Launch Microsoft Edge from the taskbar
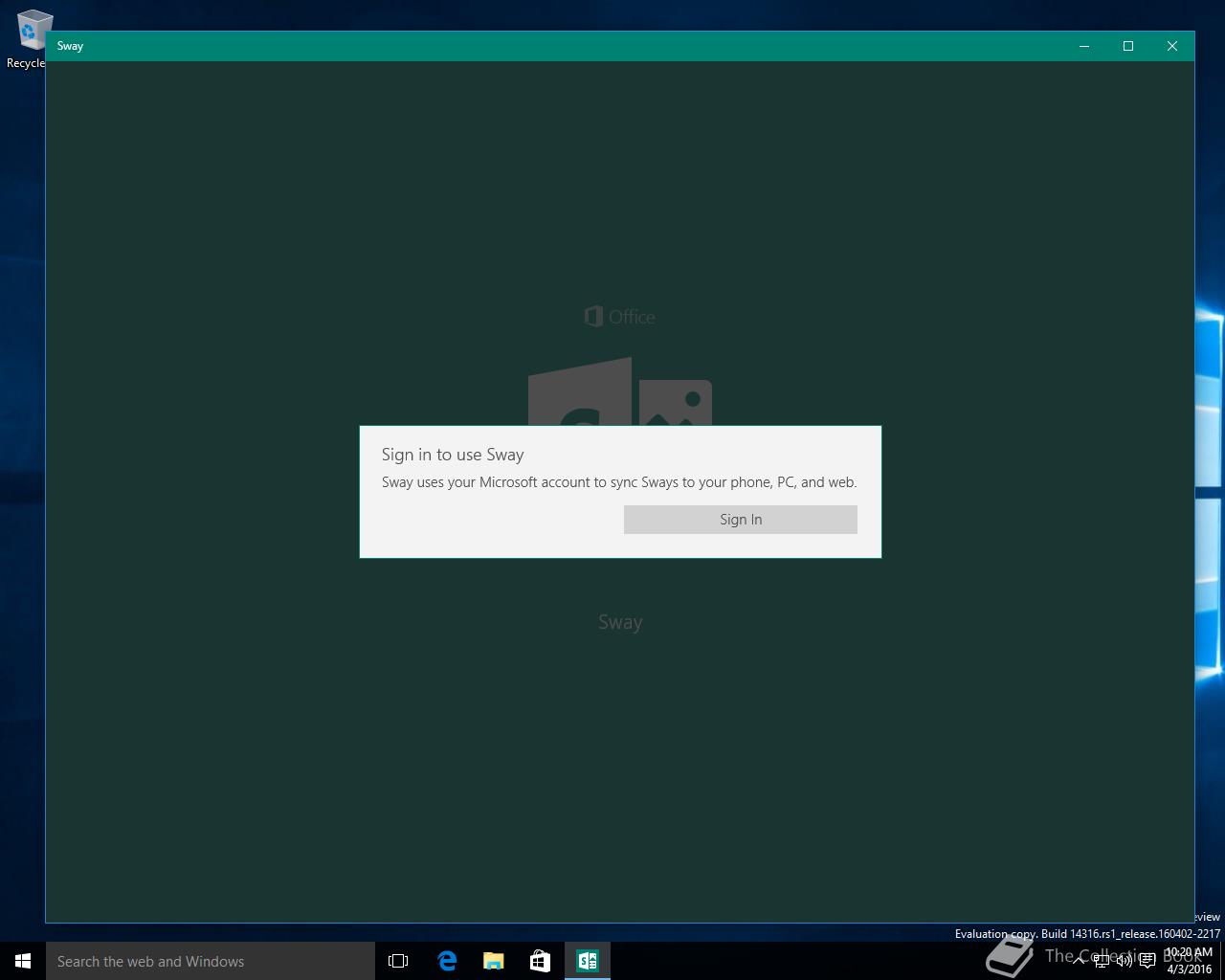Image resolution: width=1225 pixels, height=980 pixels. (x=446, y=961)
